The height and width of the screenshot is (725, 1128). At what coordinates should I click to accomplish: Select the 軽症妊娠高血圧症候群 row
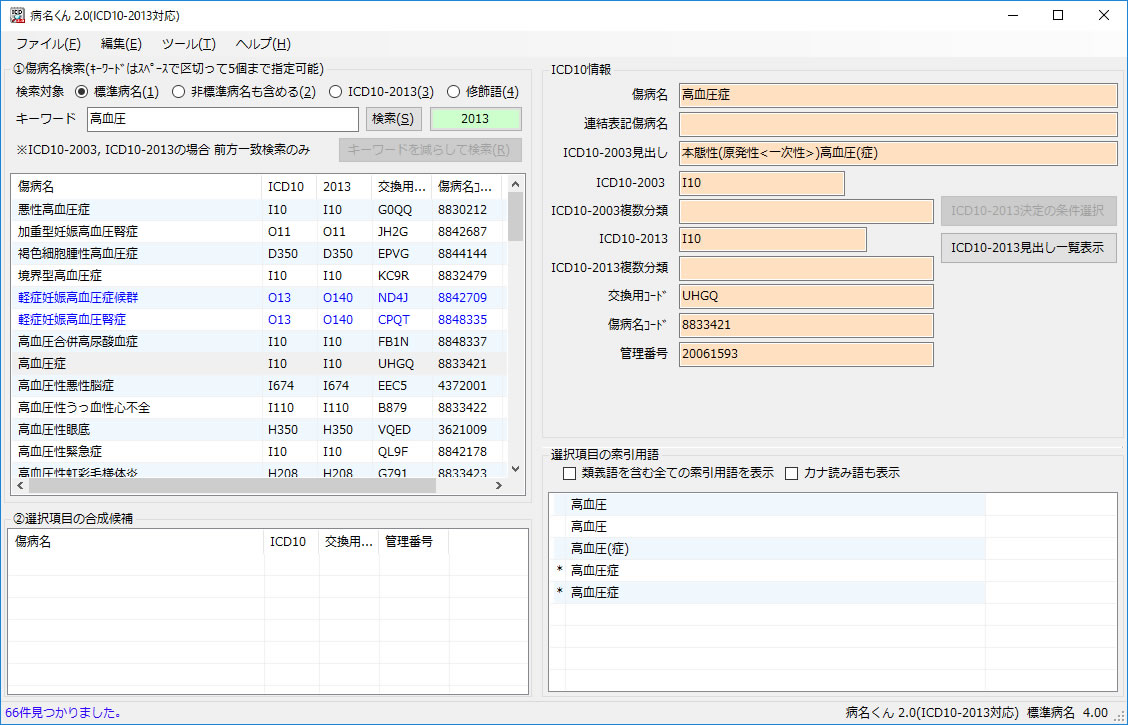coord(259,298)
